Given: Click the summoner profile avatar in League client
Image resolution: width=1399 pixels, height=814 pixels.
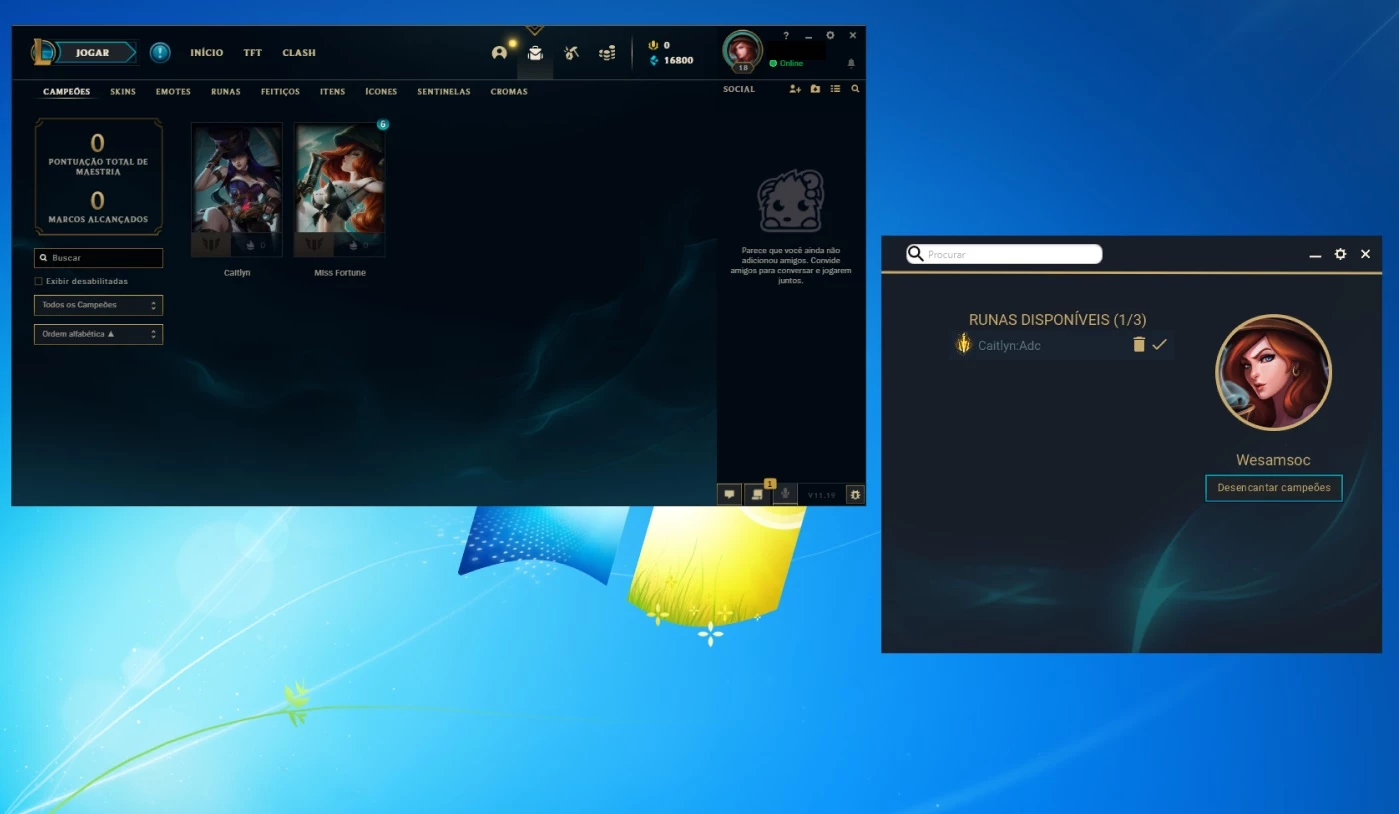Looking at the screenshot, I should 742,50.
